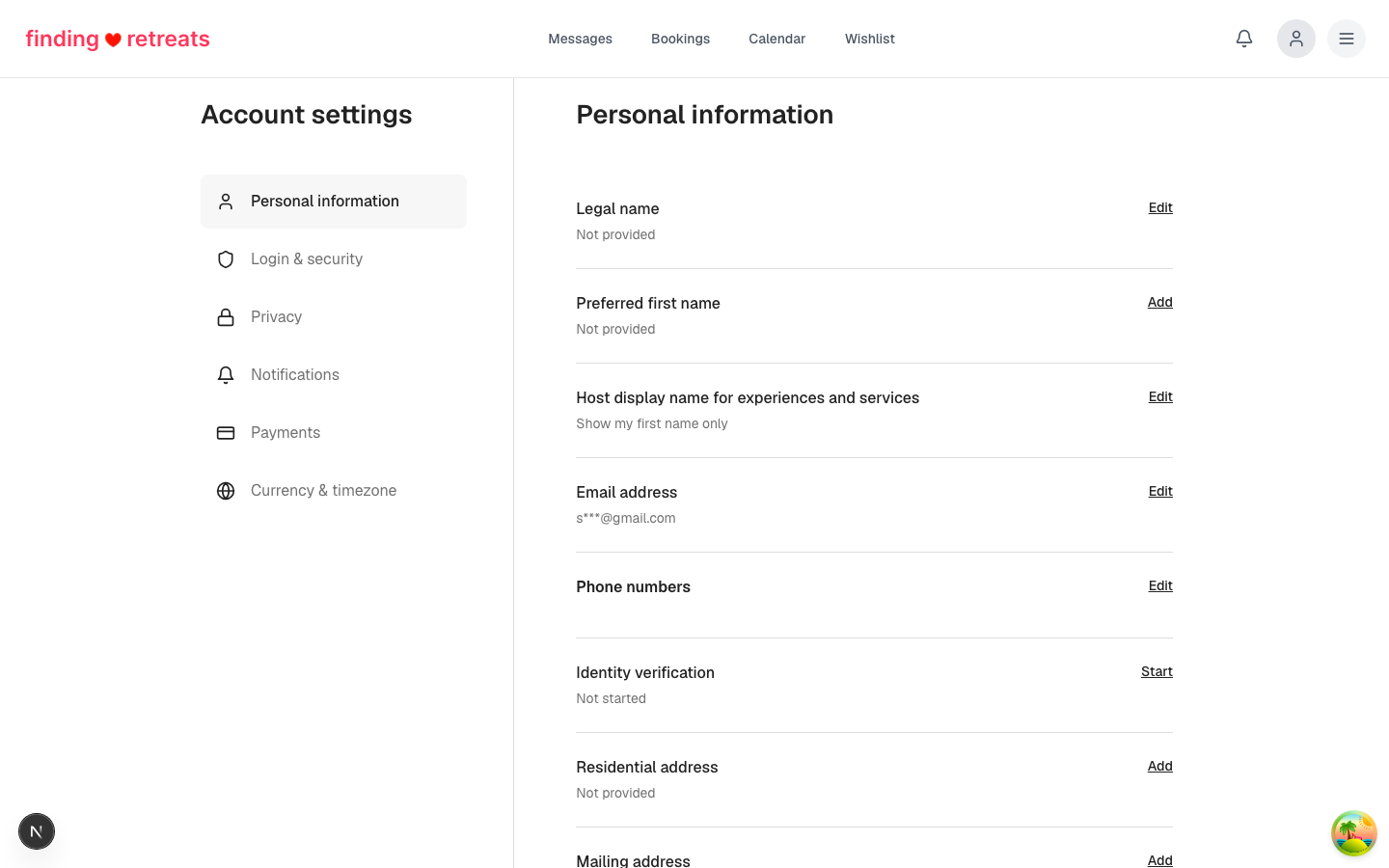Edit Phone numbers
1389x868 pixels.
click(1160, 585)
